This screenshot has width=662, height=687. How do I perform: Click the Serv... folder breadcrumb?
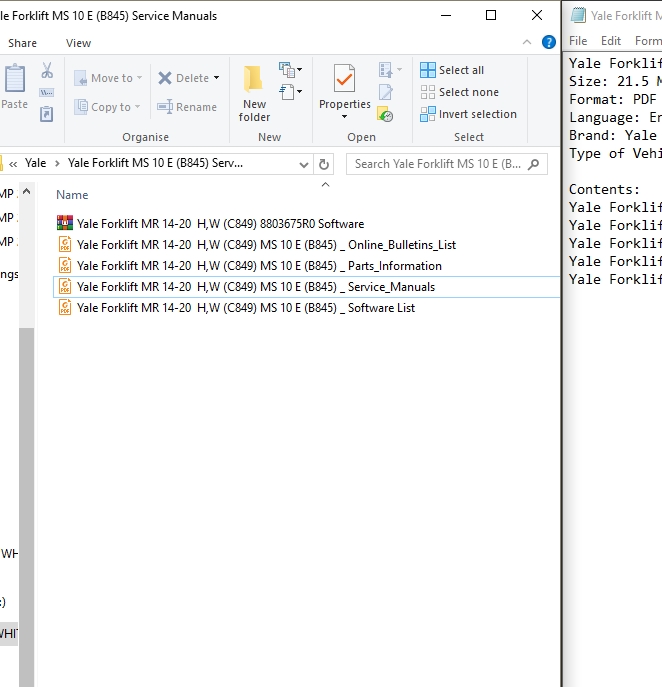click(155, 163)
